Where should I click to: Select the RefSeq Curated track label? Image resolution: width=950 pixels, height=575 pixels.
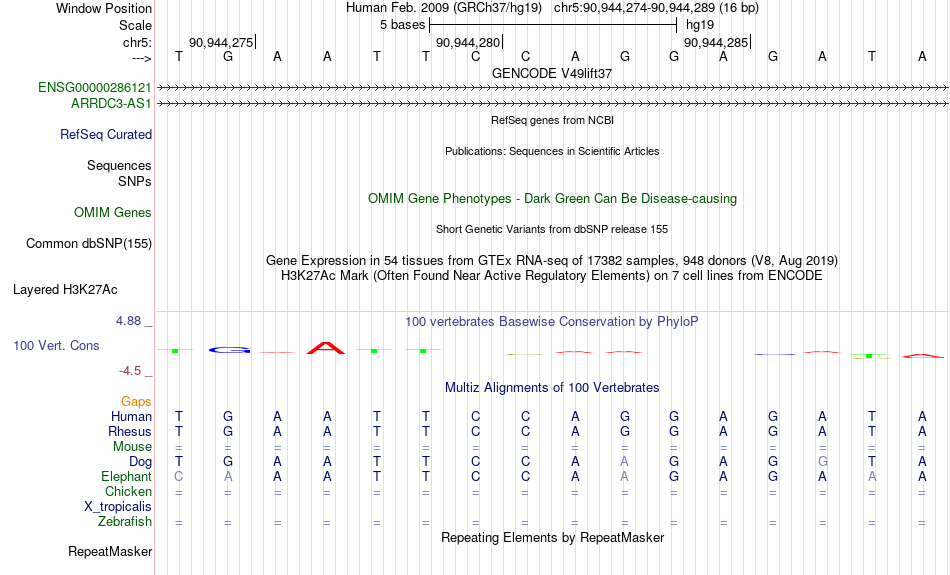[105, 135]
